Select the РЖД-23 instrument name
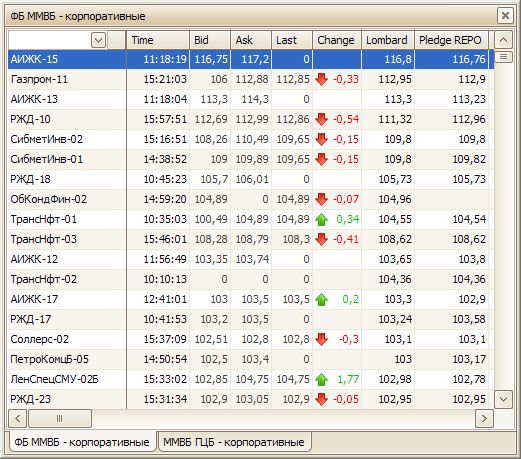Viewport: 521px width, 459px height. [31, 399]
